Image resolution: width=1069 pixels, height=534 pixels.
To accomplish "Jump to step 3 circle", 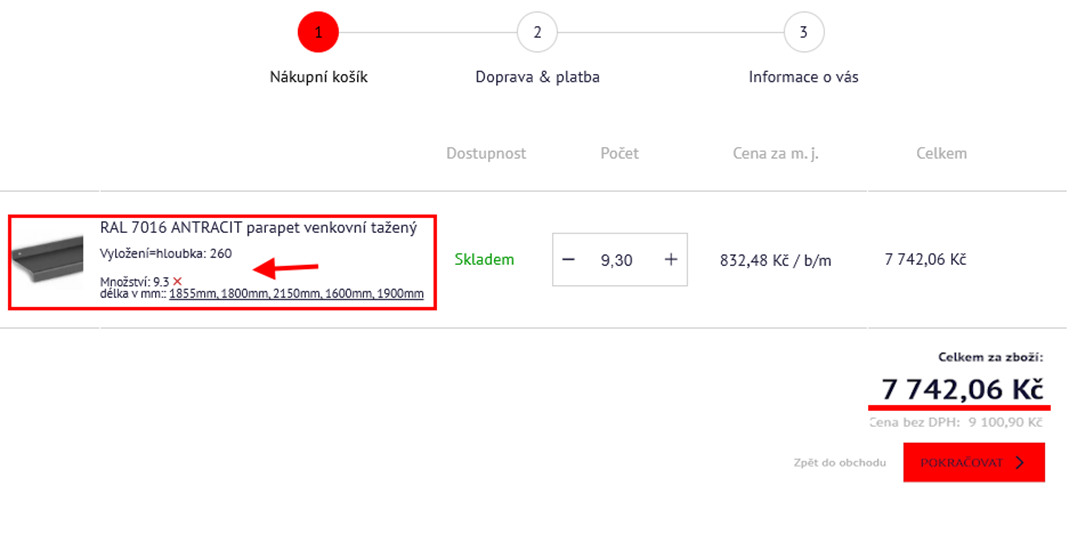I will point(803,32).
